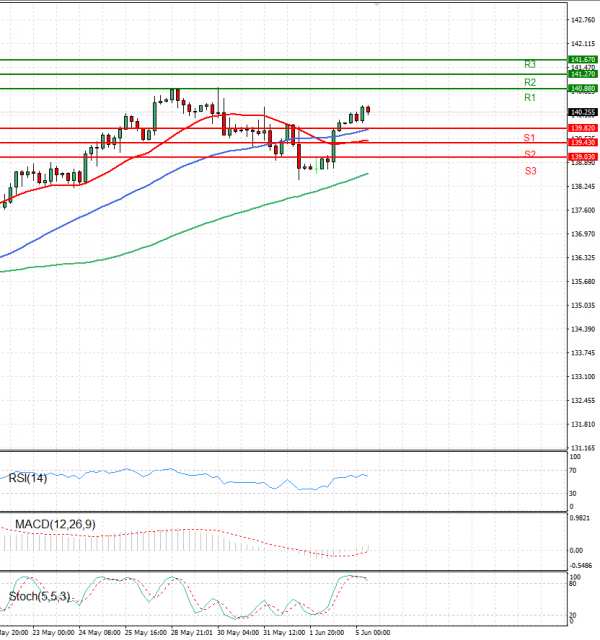The height and width of the screenshot is (640, 600).
Task: Select the S1 support label
Action: [x=530, y=137]
